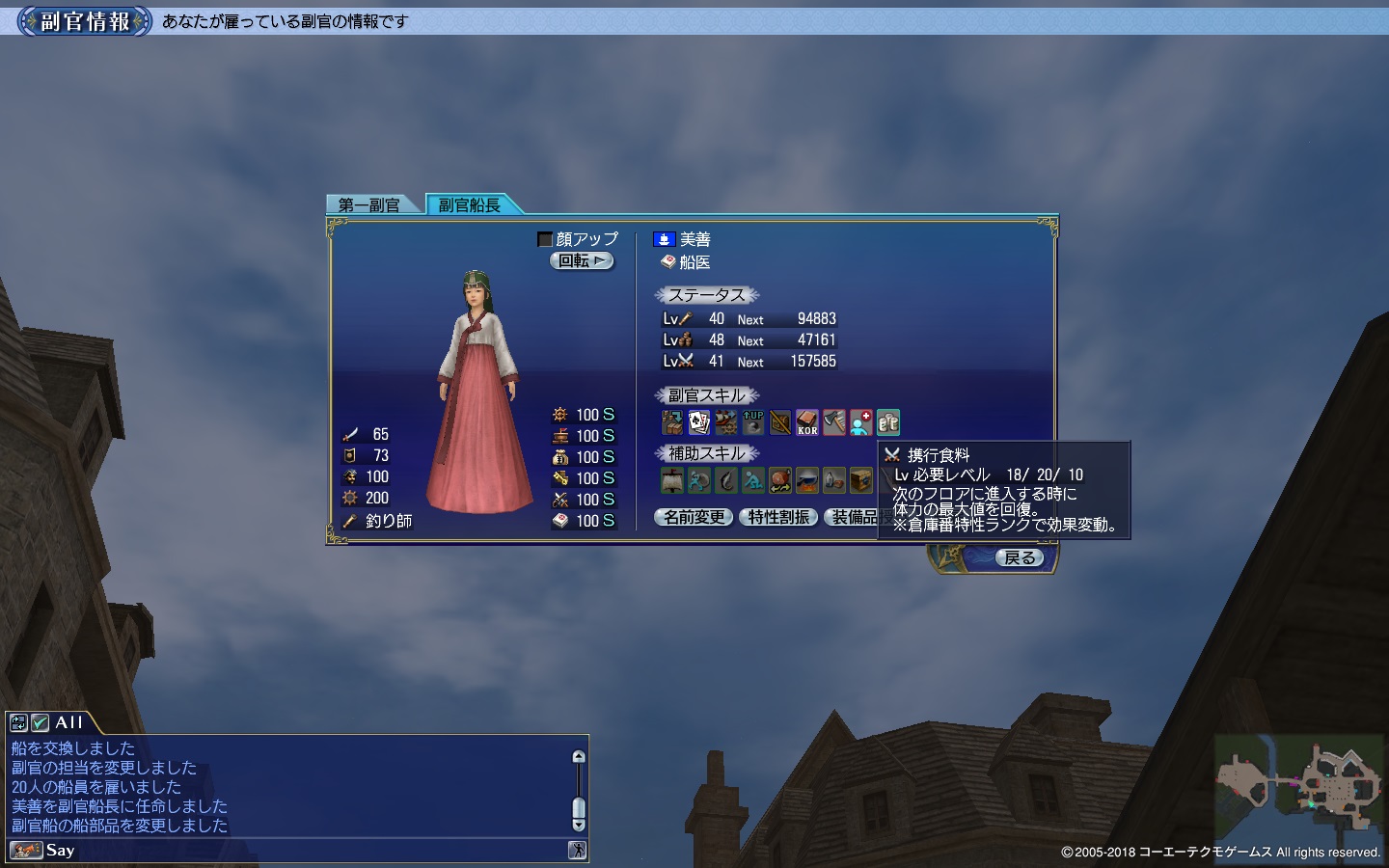Click the adventure level 40 row
Screen dimensions: 1389x868
click(749, 318)
